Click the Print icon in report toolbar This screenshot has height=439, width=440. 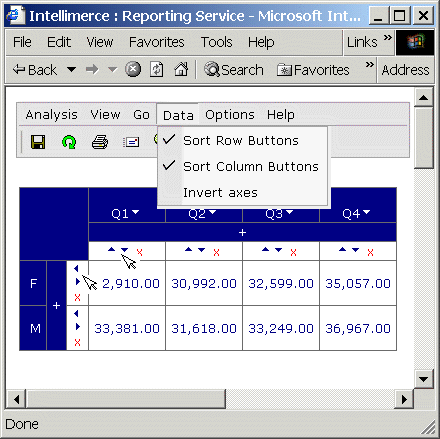pyautogui.click(x=100, y=142)
